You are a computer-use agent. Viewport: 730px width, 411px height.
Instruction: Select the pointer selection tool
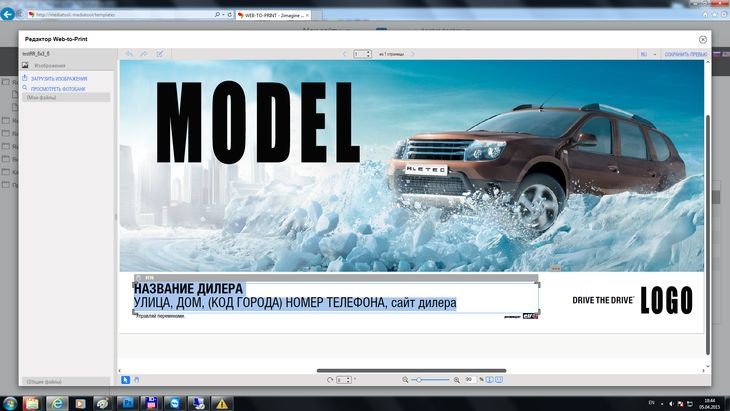click(125, 380)
